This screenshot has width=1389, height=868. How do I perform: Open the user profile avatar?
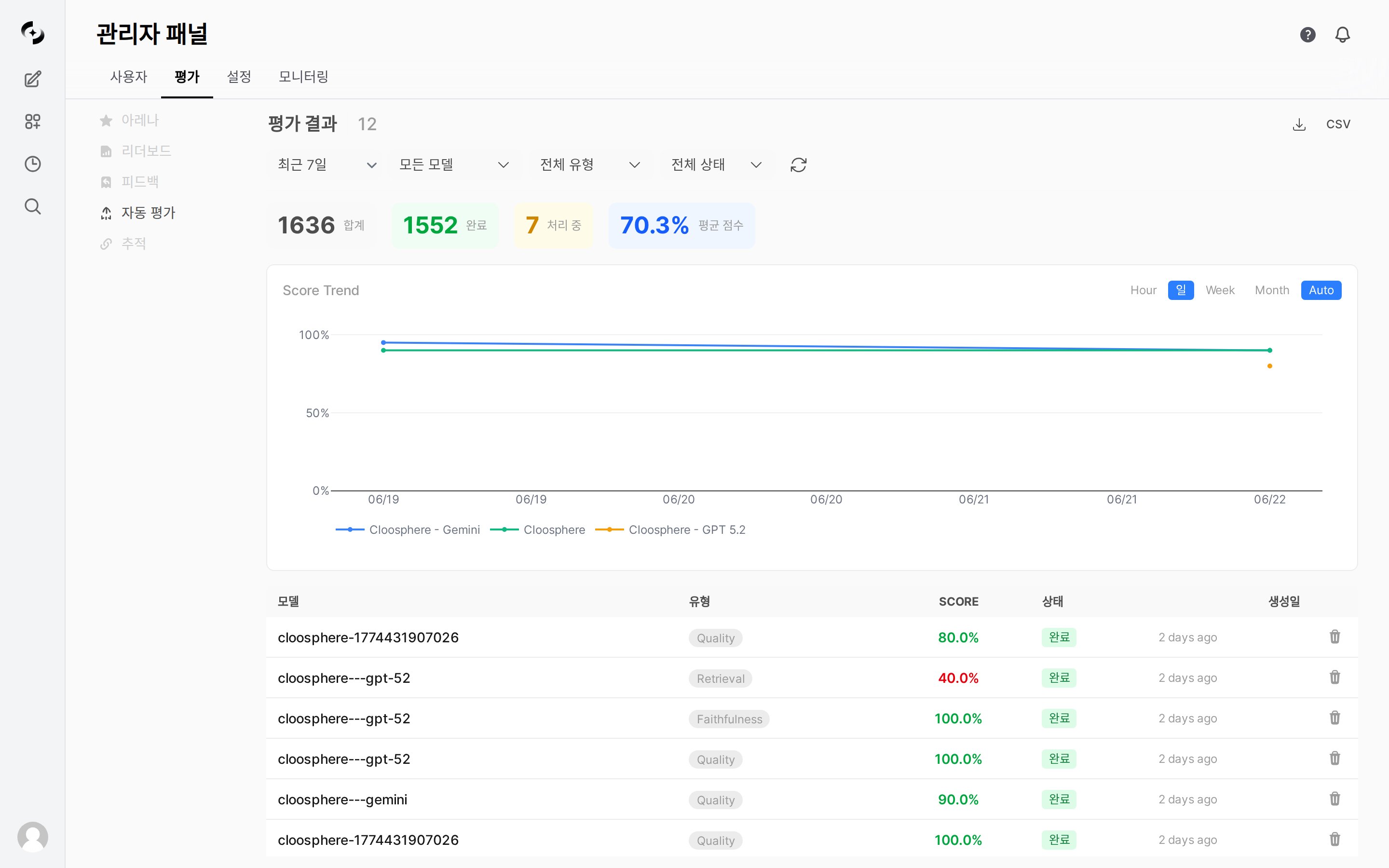[x=33, y=837]
